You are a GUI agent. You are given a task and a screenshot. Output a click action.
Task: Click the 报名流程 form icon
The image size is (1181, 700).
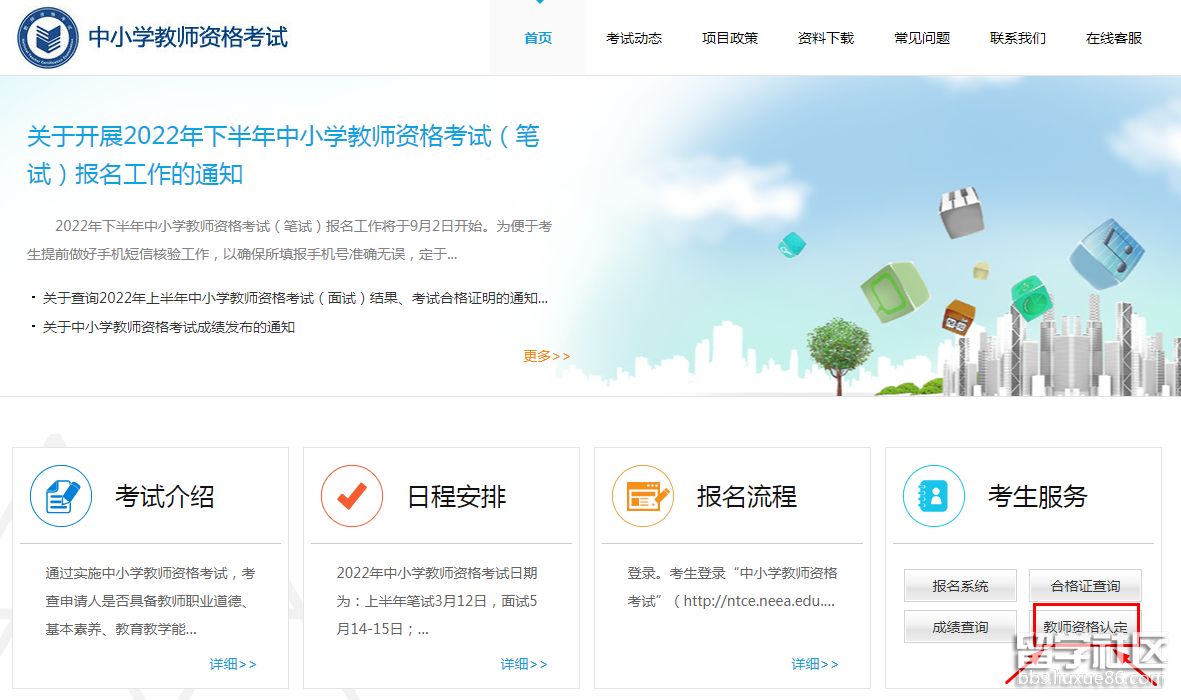click(x=643, y=496)
